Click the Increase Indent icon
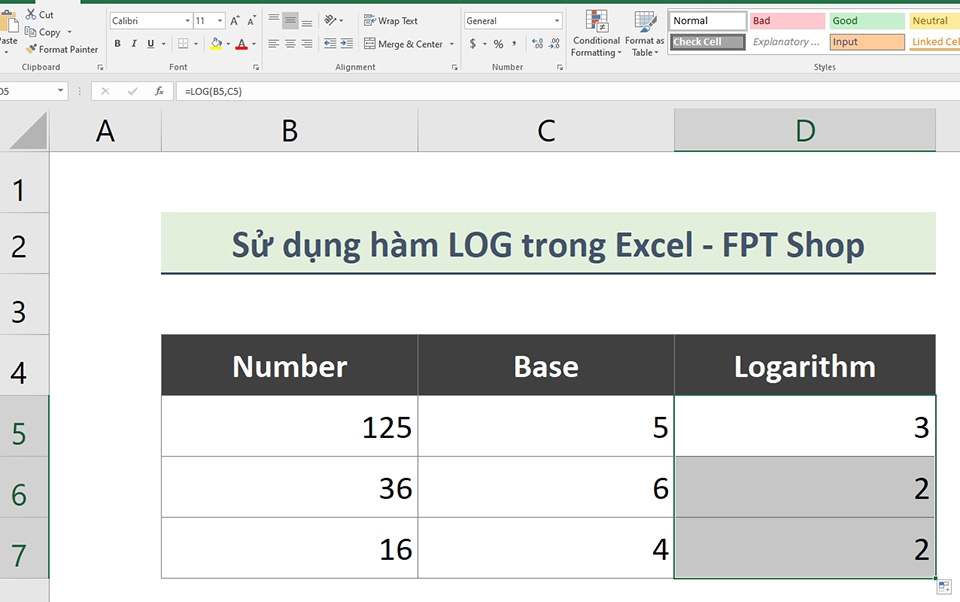 (x=347, y=43)
